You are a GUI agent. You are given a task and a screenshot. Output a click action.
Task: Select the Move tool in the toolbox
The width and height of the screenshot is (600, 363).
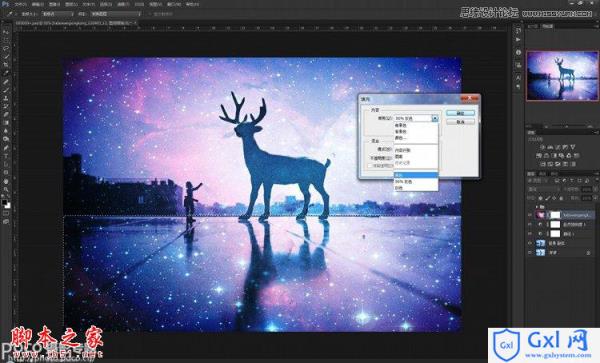tap(6, 32)
